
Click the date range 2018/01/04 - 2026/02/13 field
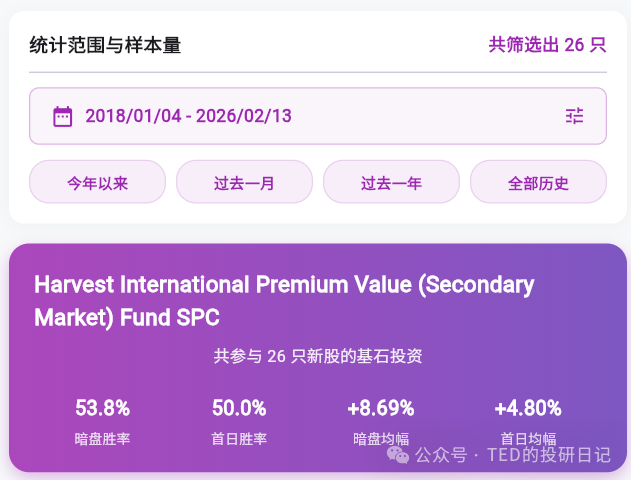pyautogui.click(x=188, y=116)
